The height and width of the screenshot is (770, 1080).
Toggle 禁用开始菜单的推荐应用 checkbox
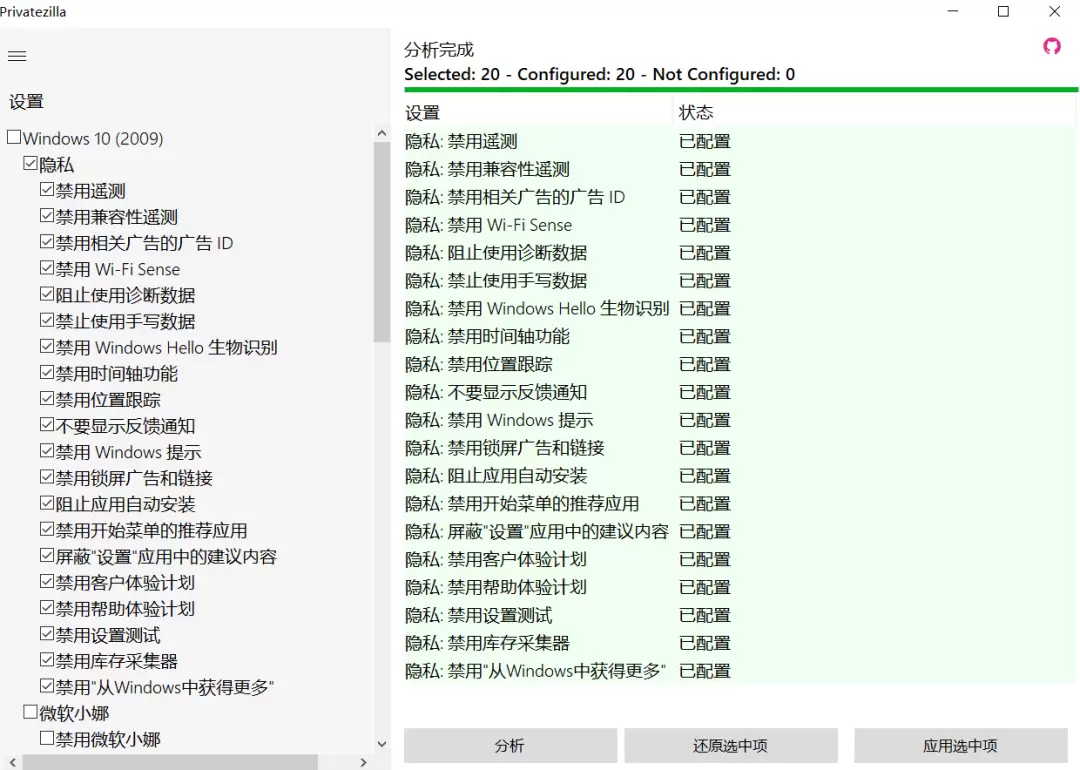coord(47,530)
